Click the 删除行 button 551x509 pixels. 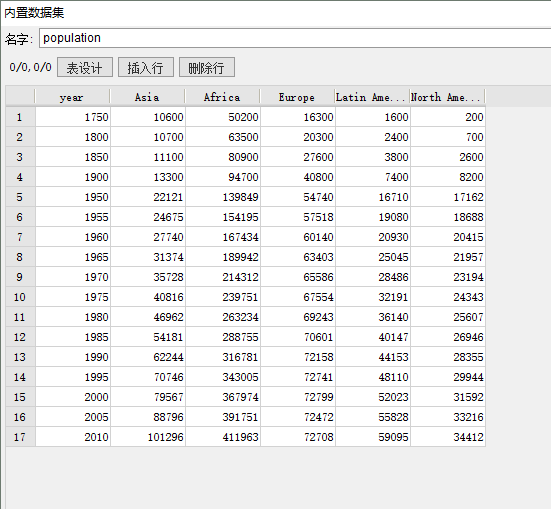(x=207, y=67)
